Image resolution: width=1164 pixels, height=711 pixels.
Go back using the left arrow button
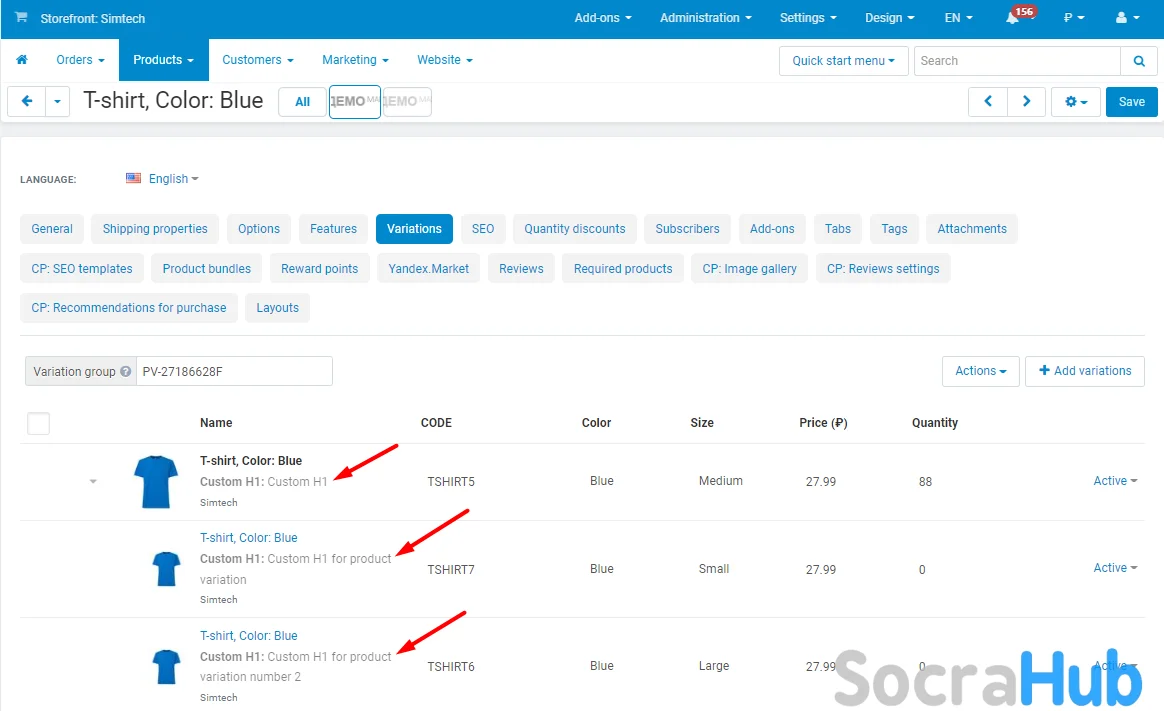click(27, 102)
